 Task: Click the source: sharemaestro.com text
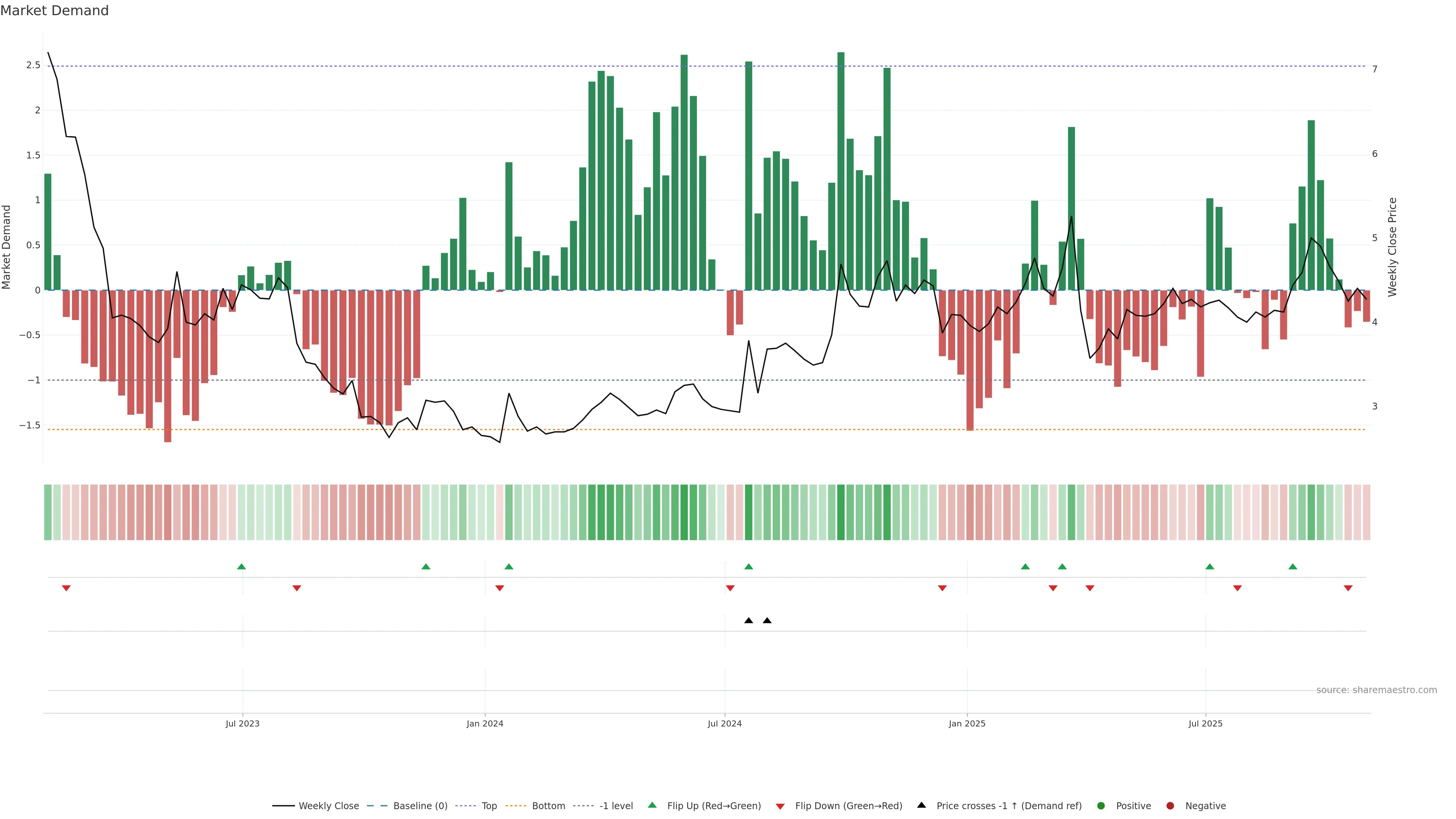coord(1376,690)
